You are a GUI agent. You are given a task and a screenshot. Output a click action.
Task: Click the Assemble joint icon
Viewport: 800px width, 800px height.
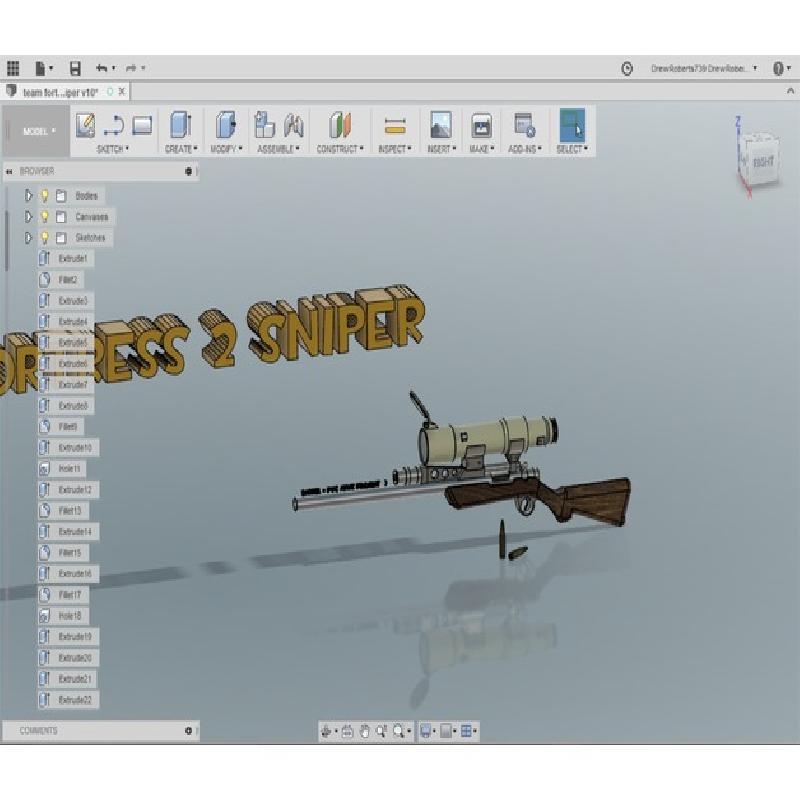pos(294,126)
